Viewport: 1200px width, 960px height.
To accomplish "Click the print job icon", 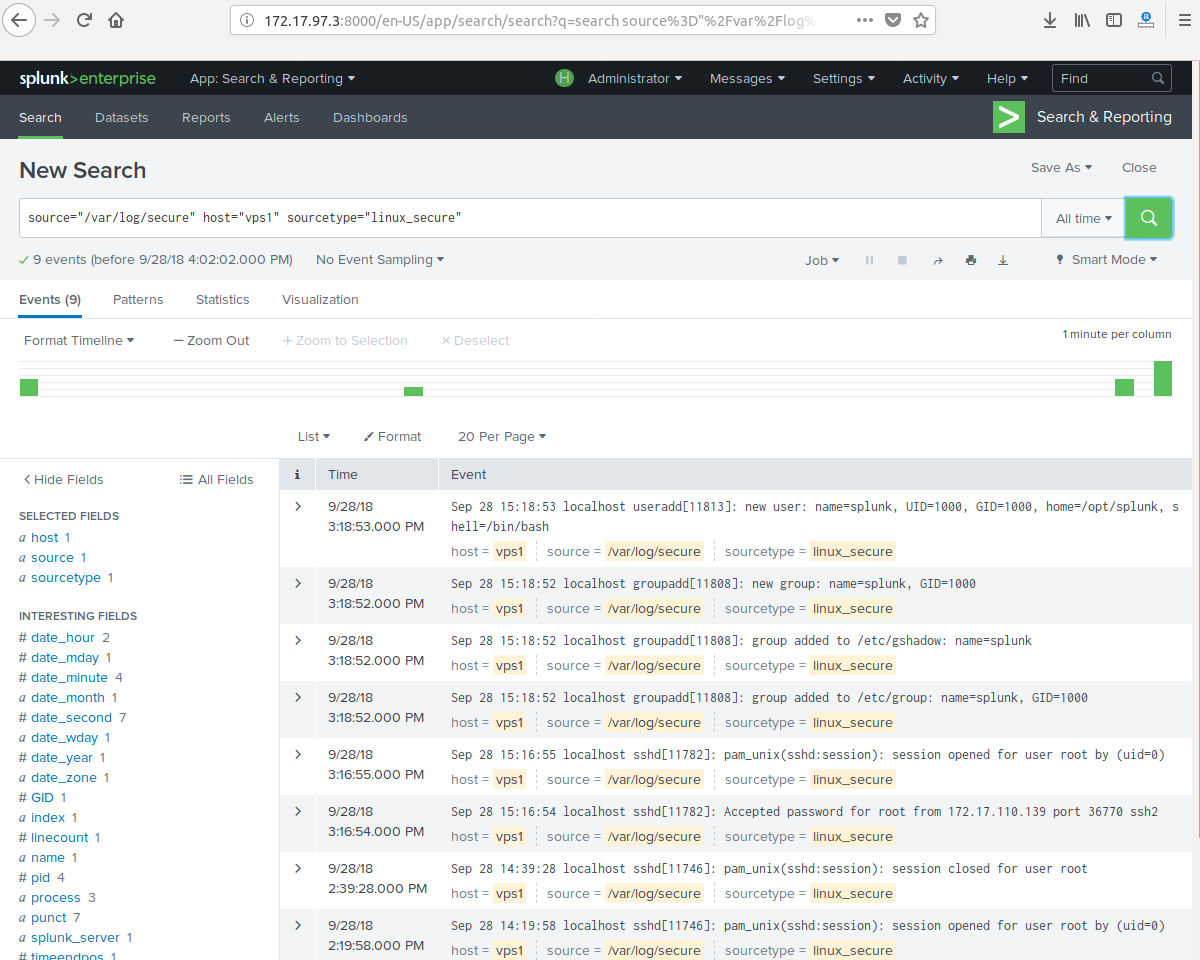I will pyautogui.click(x=970, y=260).
